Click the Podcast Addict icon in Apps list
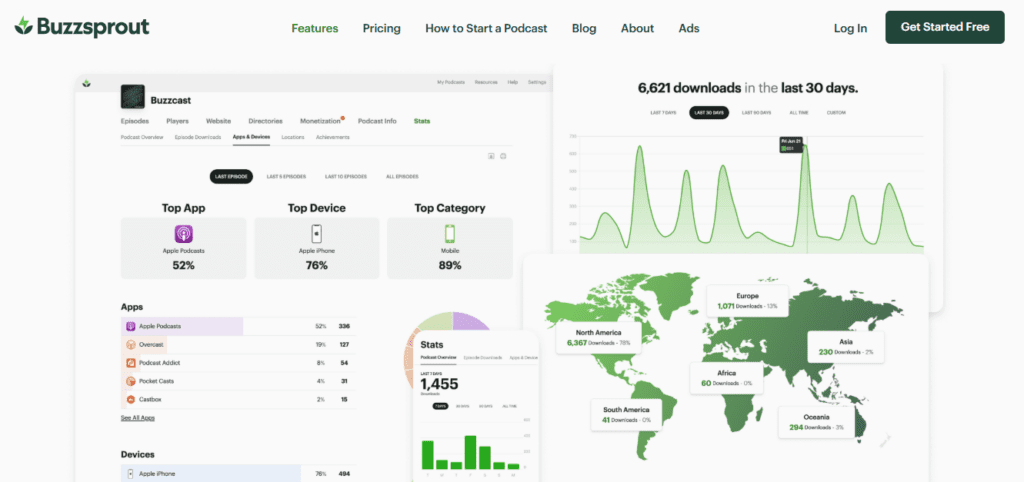This screenshot has width=1024, height=482. (131, 362)
